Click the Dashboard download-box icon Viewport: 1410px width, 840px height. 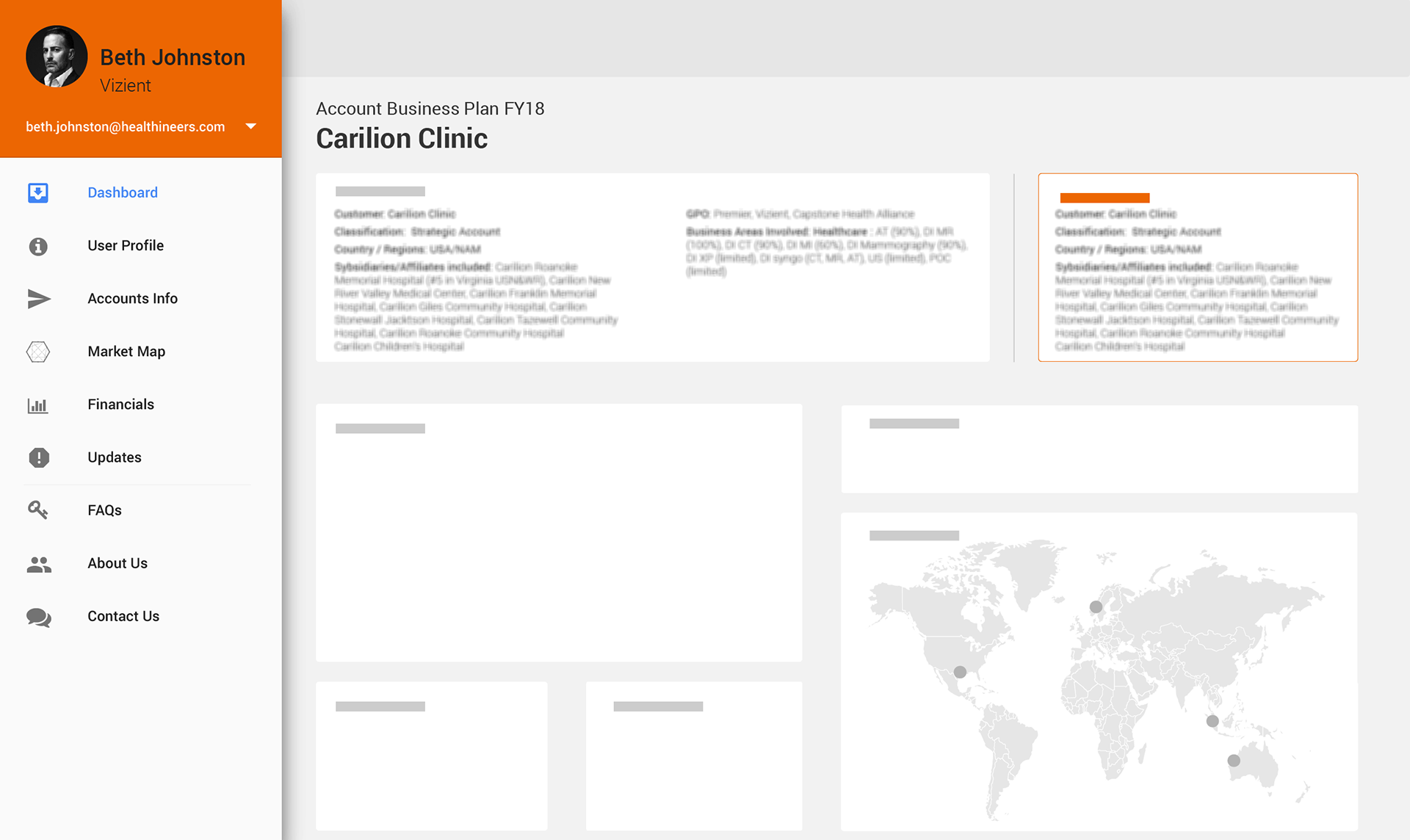(38, 192)
